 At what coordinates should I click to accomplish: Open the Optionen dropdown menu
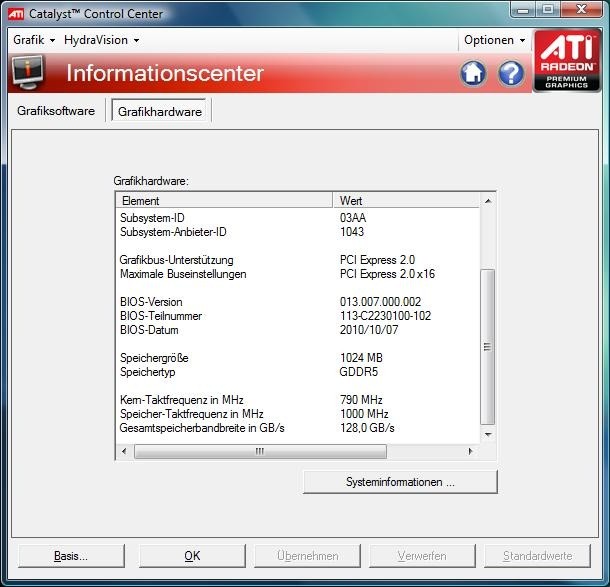point(494,40)
